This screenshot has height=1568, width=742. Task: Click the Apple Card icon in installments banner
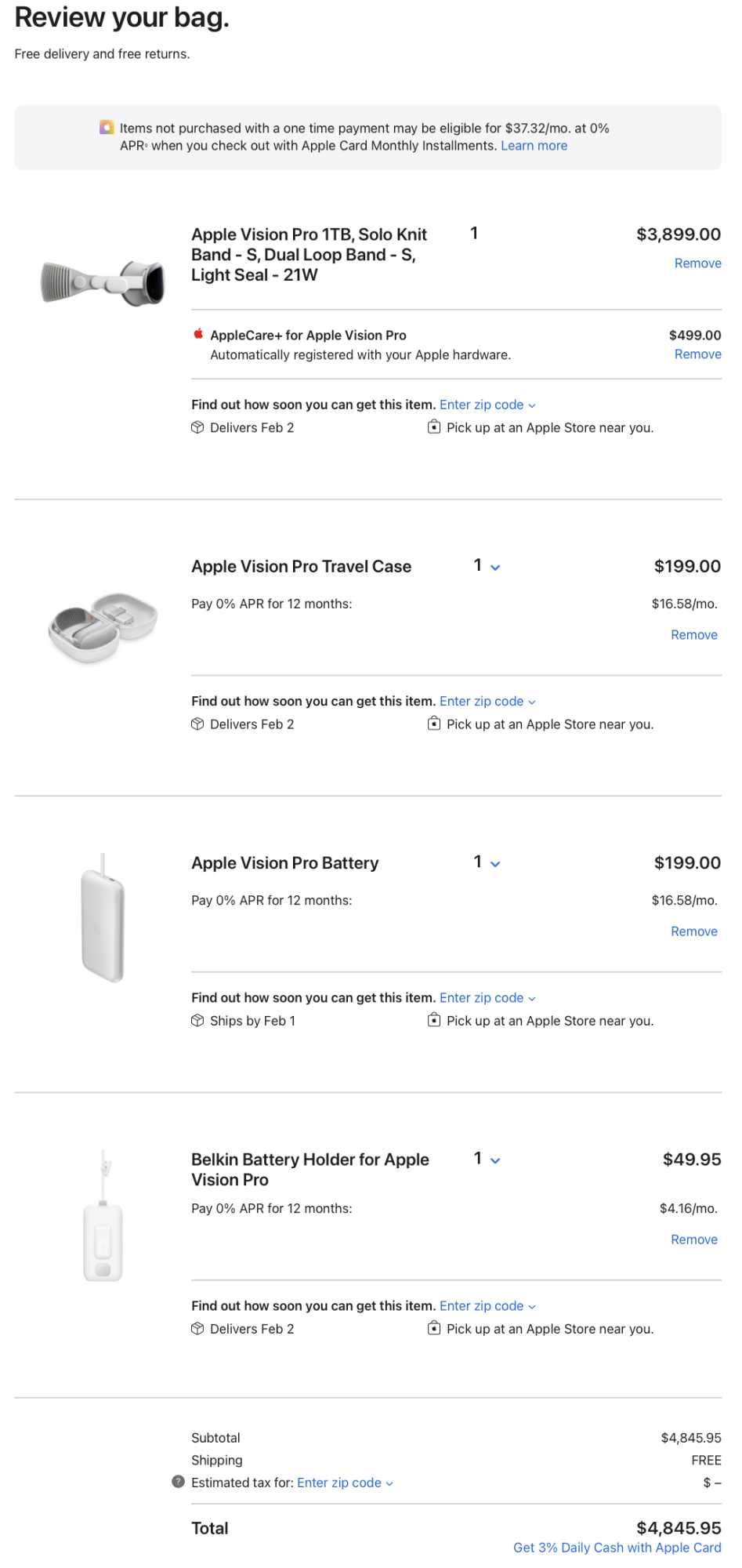107,127
